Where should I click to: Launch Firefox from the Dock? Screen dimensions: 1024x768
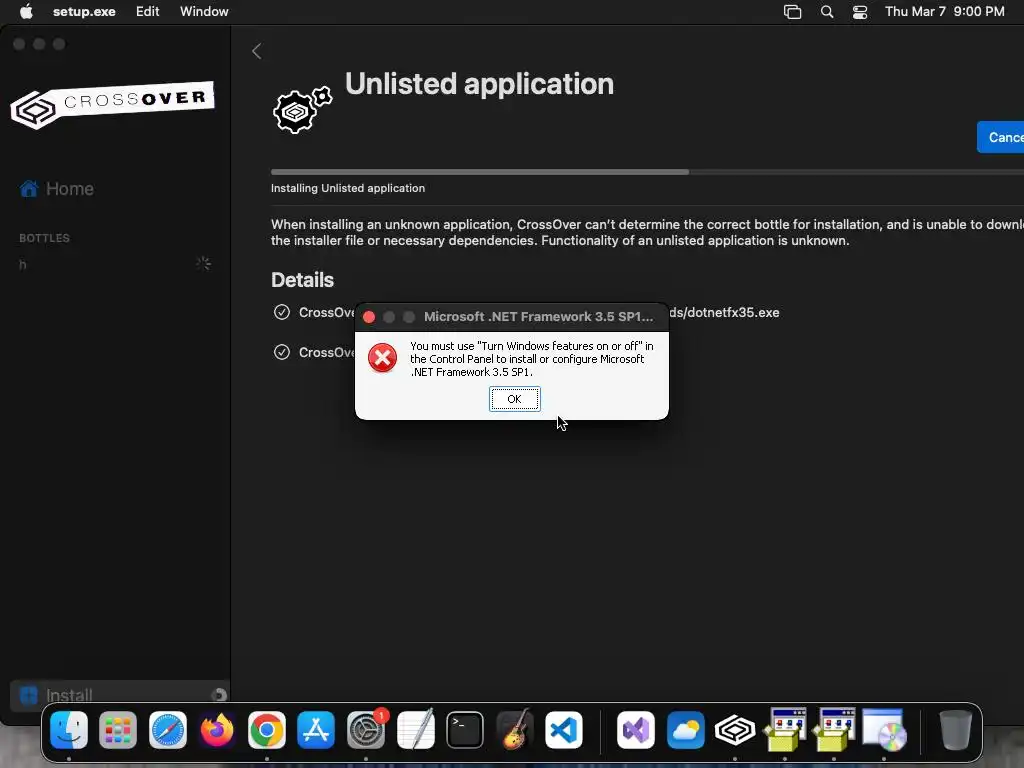pos(217,730)
